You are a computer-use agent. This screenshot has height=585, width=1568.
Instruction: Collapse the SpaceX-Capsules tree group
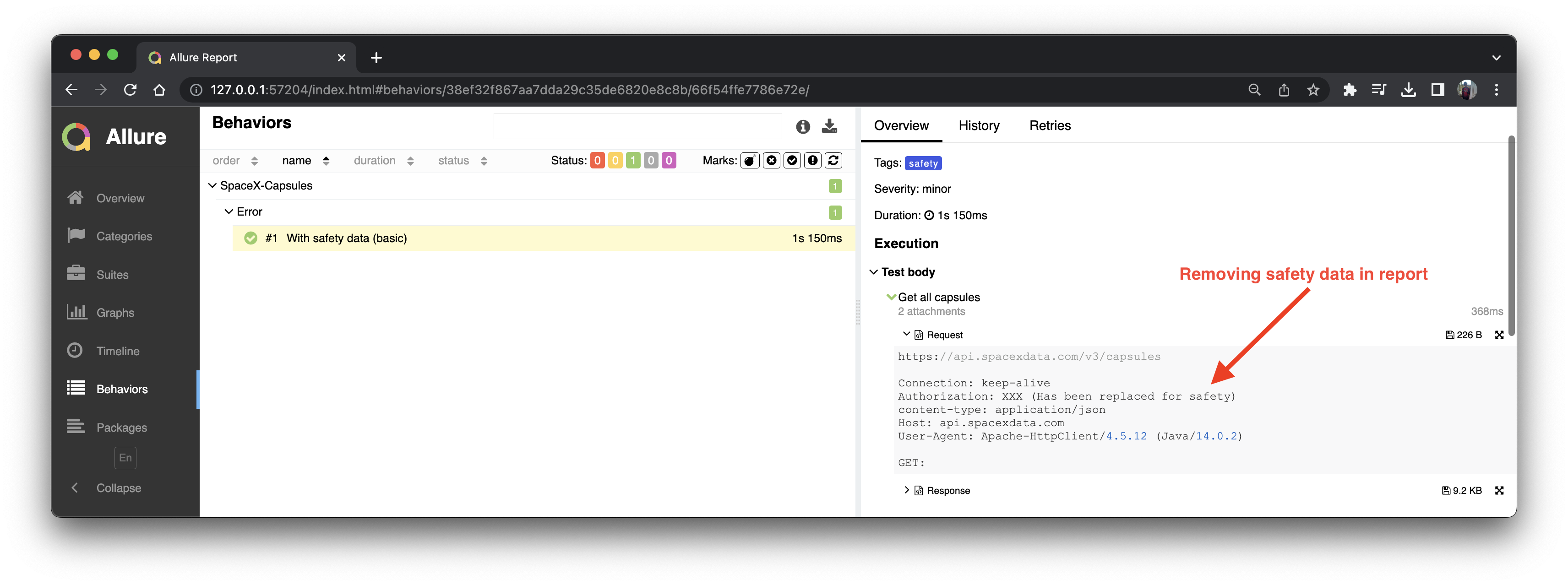click(212, 186)
